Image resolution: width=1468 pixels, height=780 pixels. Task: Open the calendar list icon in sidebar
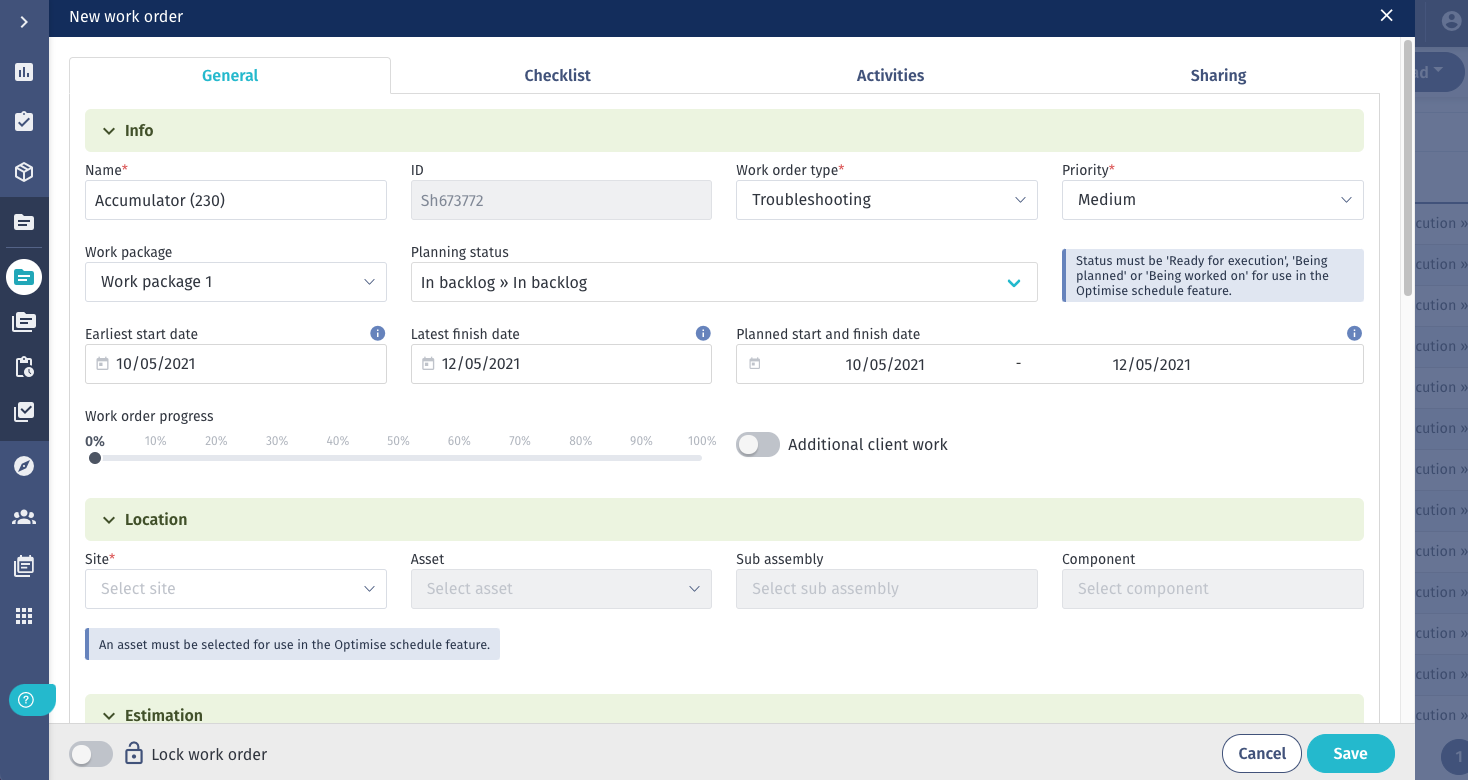24,566
